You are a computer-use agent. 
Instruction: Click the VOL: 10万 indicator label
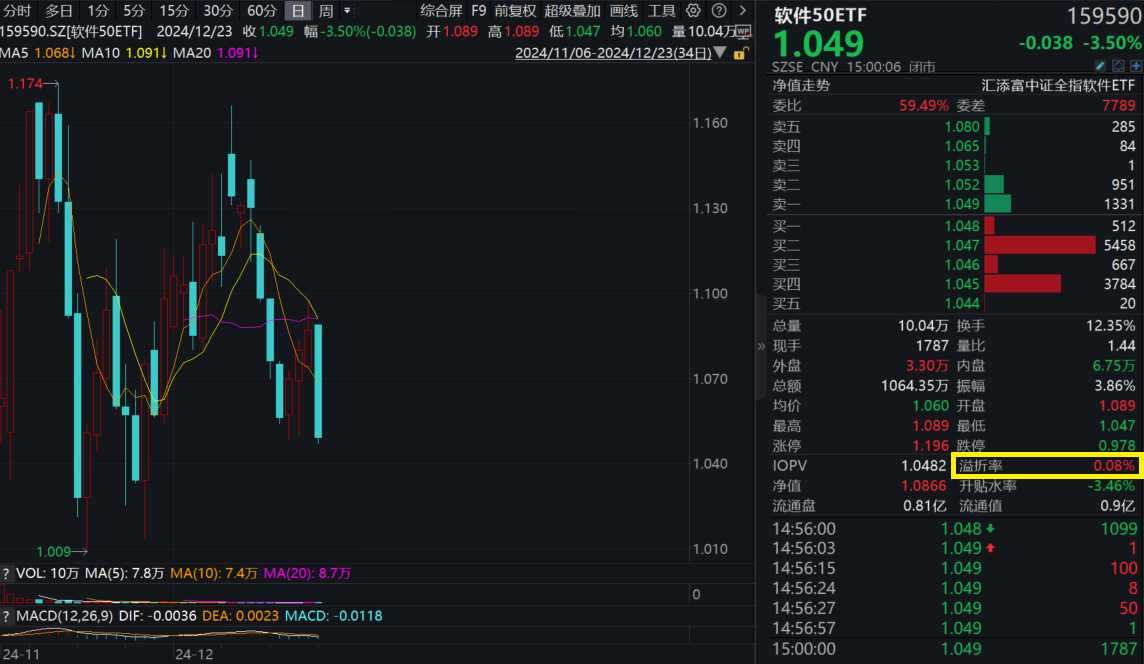pyautogui.click(x=47, y=574)
